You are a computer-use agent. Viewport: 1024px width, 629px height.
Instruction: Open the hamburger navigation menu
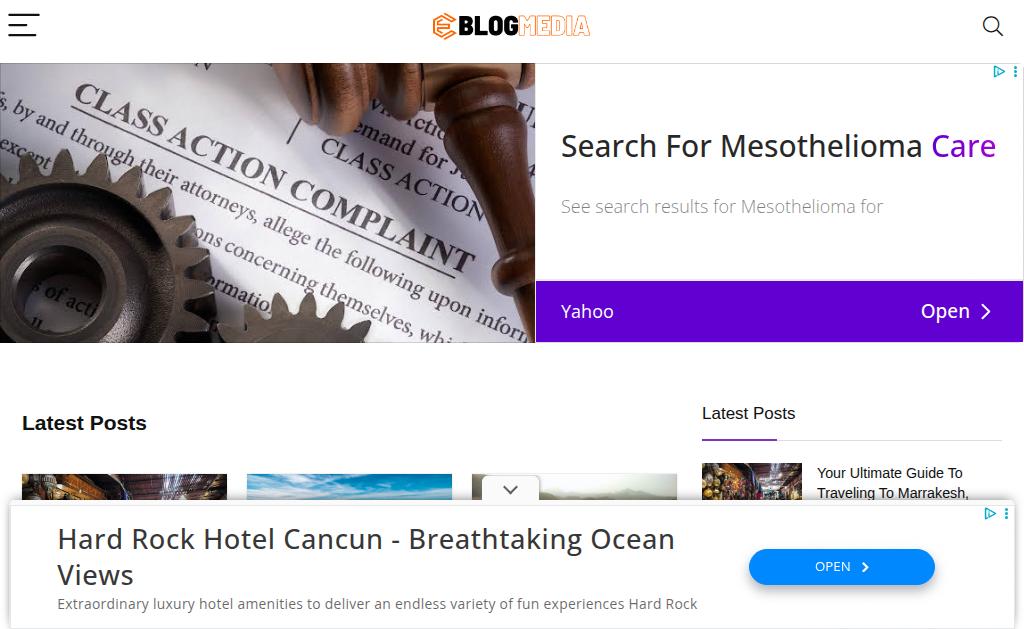pos(24,25)
